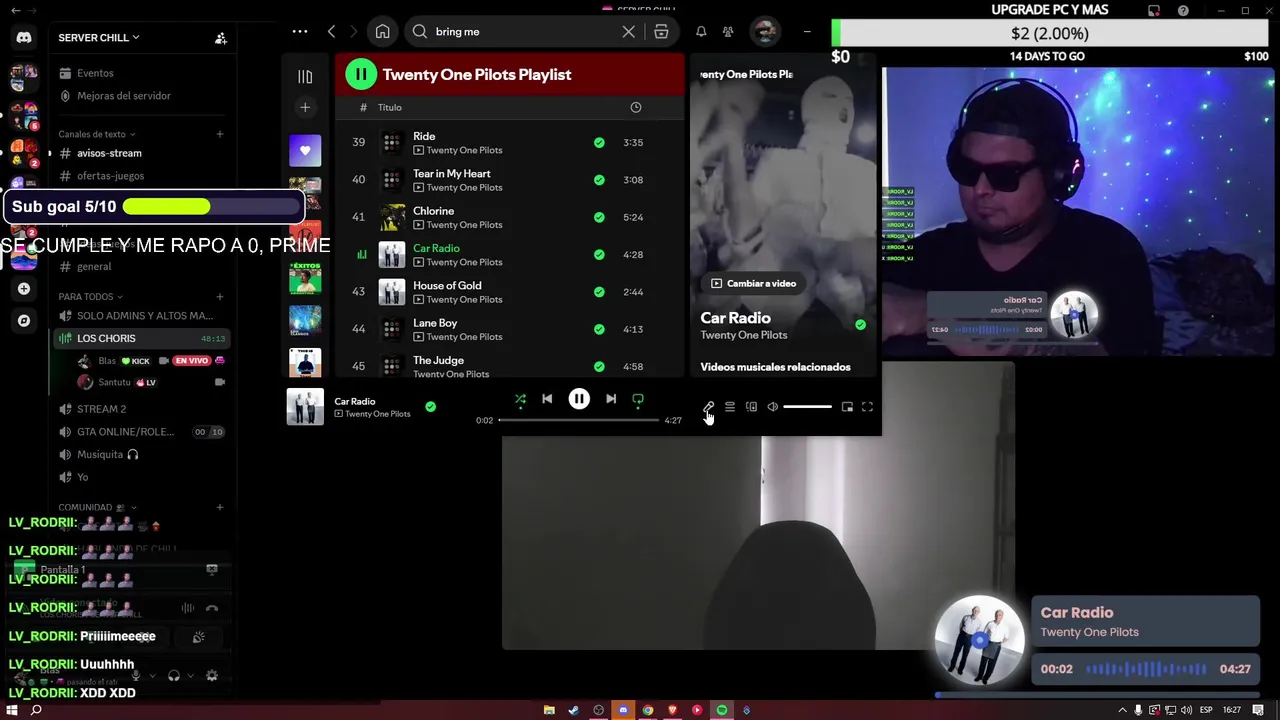Mute Spotify via the speaker icon
This screenshot has width=1280, height=720.
click(x=772, y=407)
